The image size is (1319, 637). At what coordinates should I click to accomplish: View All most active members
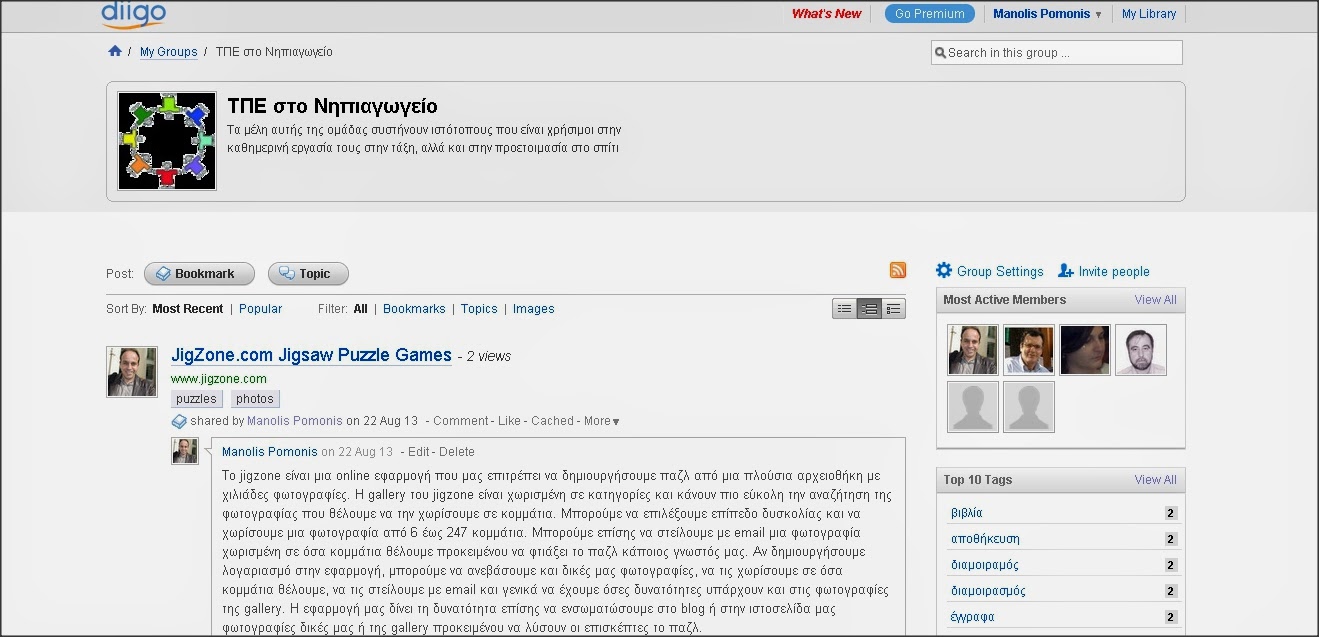click(x=1155, y=300)
